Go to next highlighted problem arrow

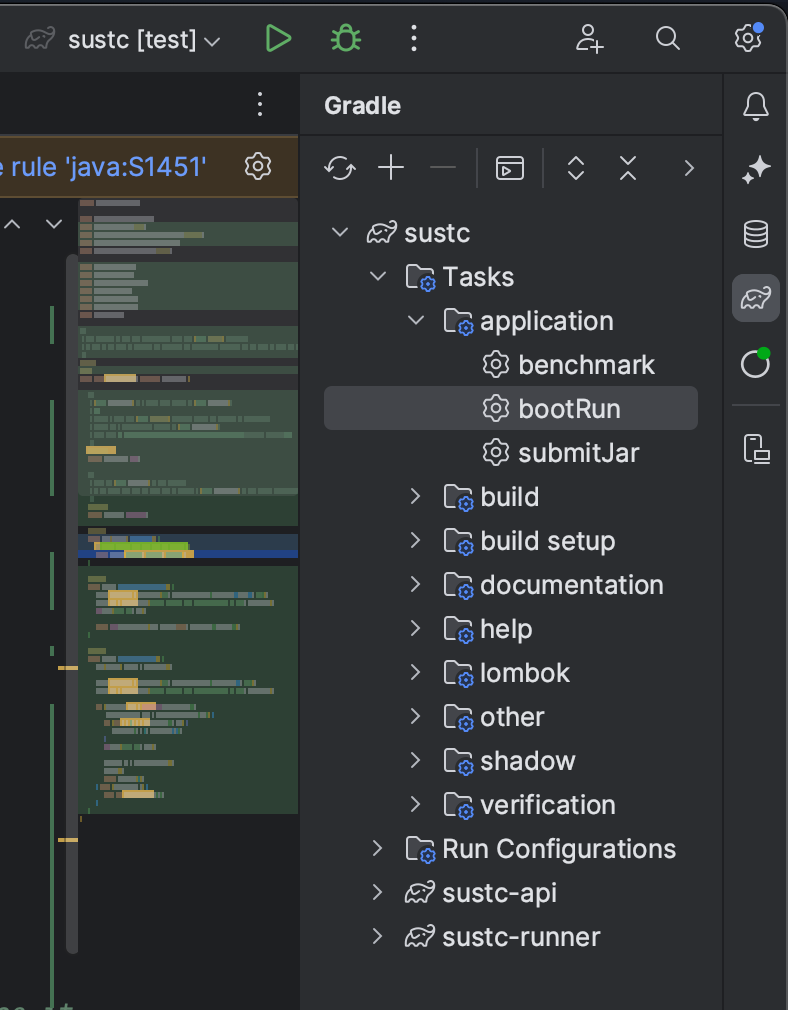pyautogui.click(x=54, y=224)
